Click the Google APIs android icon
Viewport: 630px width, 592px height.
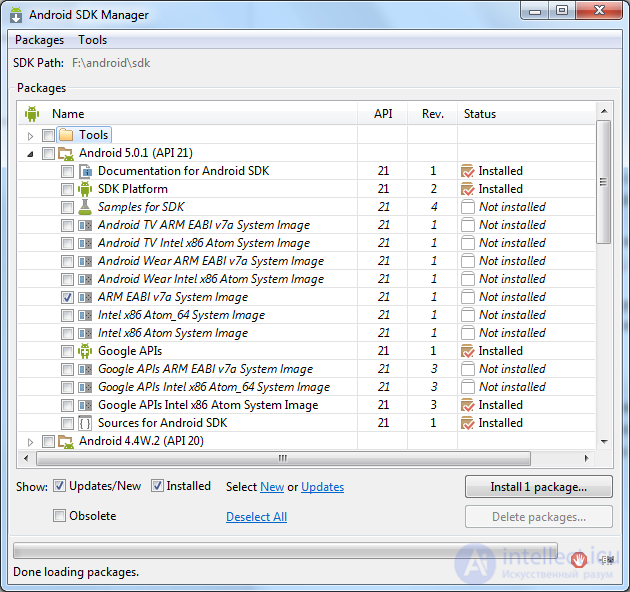[85, 351]
